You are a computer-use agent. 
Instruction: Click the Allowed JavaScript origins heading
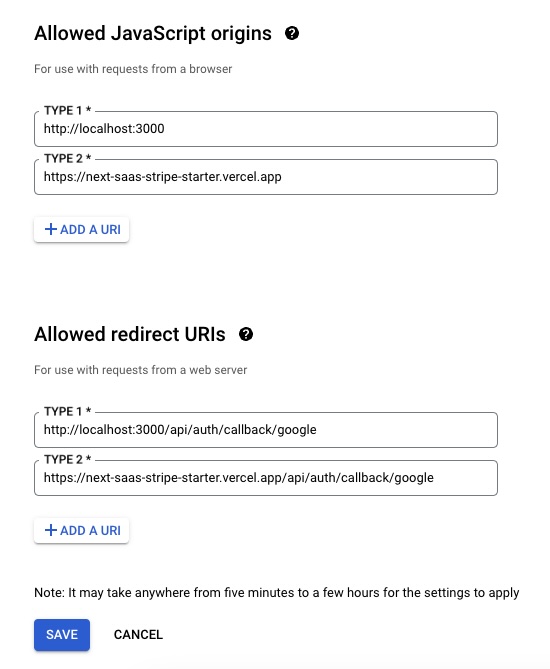point(153,34)
